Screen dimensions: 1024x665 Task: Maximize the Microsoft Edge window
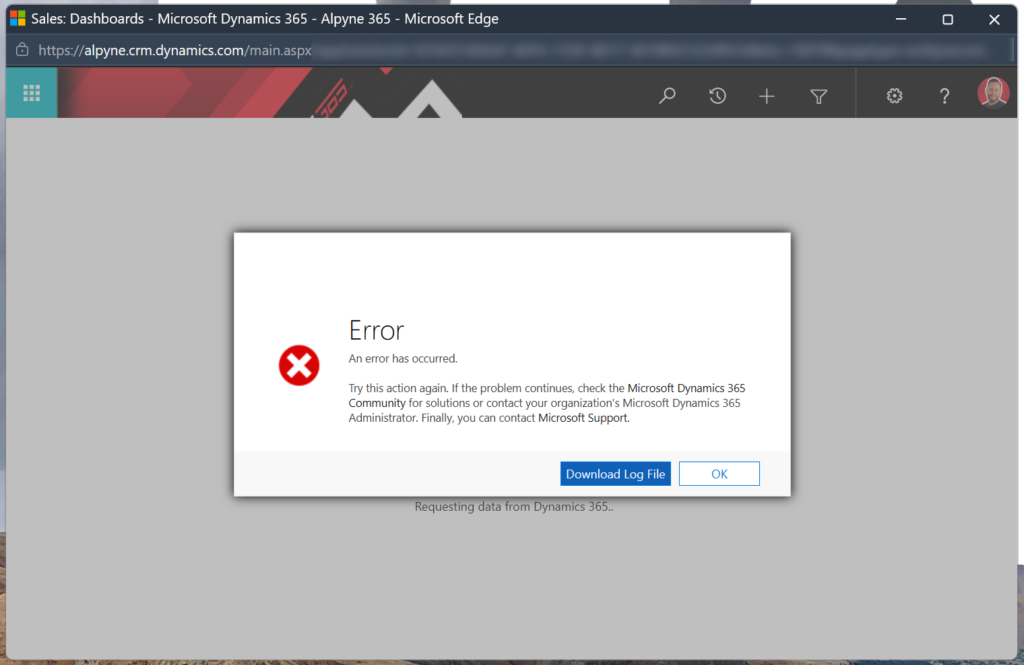(x=947, y=19)
